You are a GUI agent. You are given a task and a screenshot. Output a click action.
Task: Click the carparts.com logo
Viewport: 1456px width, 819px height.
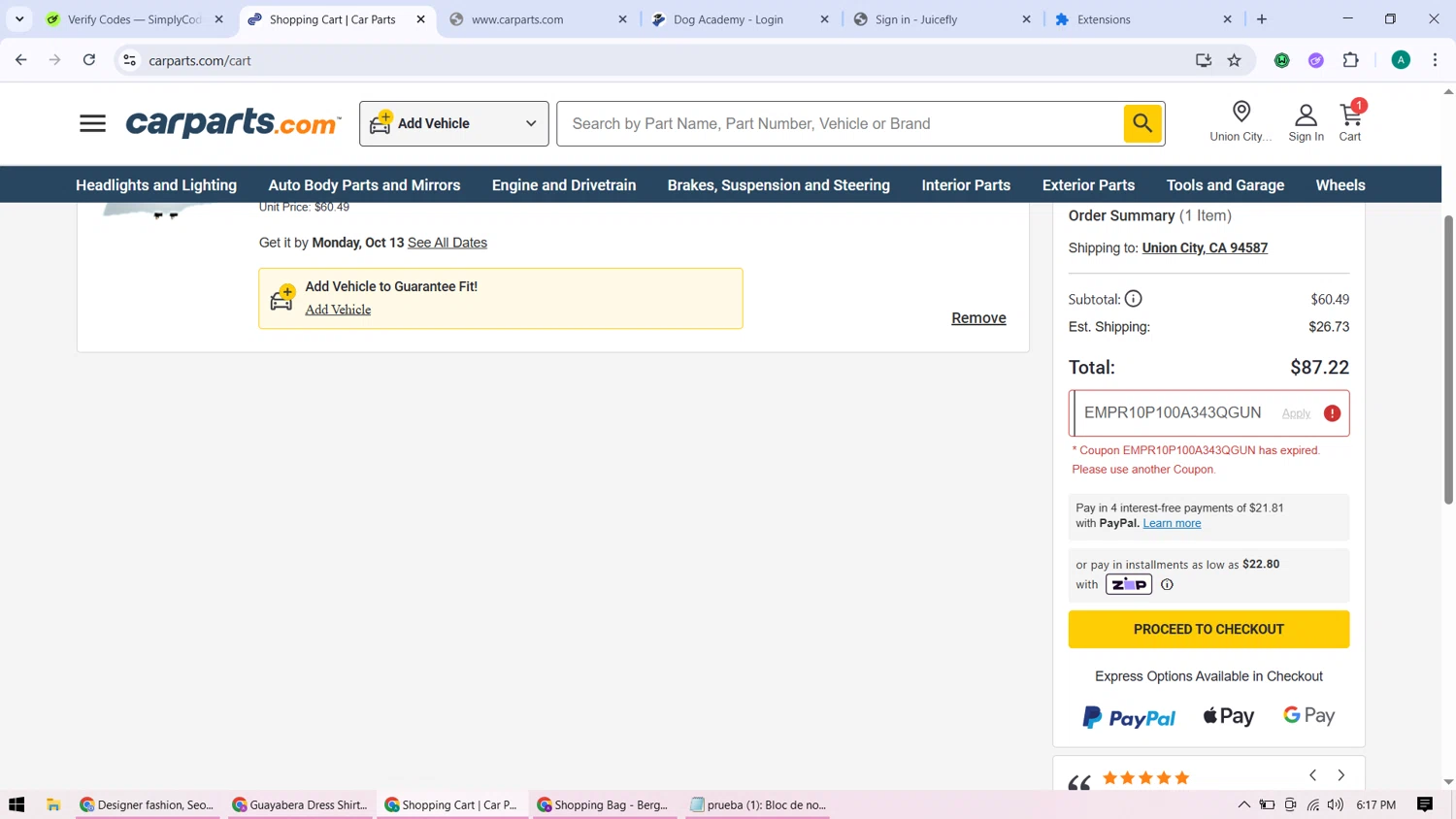tap(233, 123)
